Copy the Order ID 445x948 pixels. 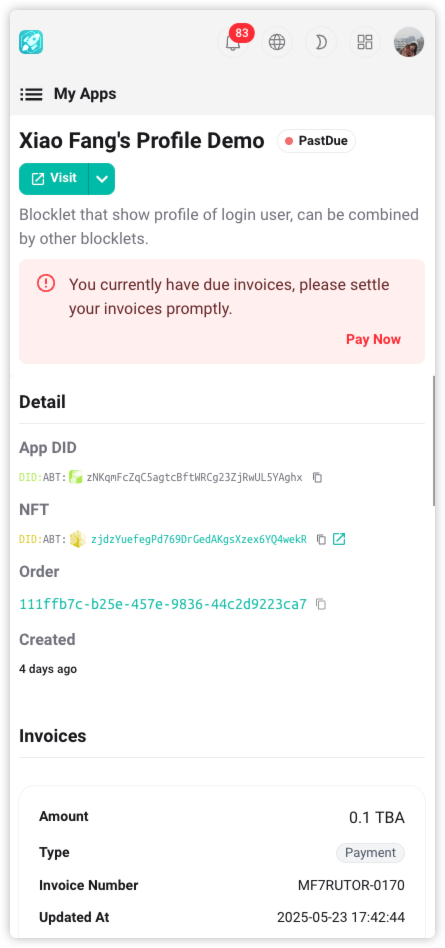click(321, 604)
